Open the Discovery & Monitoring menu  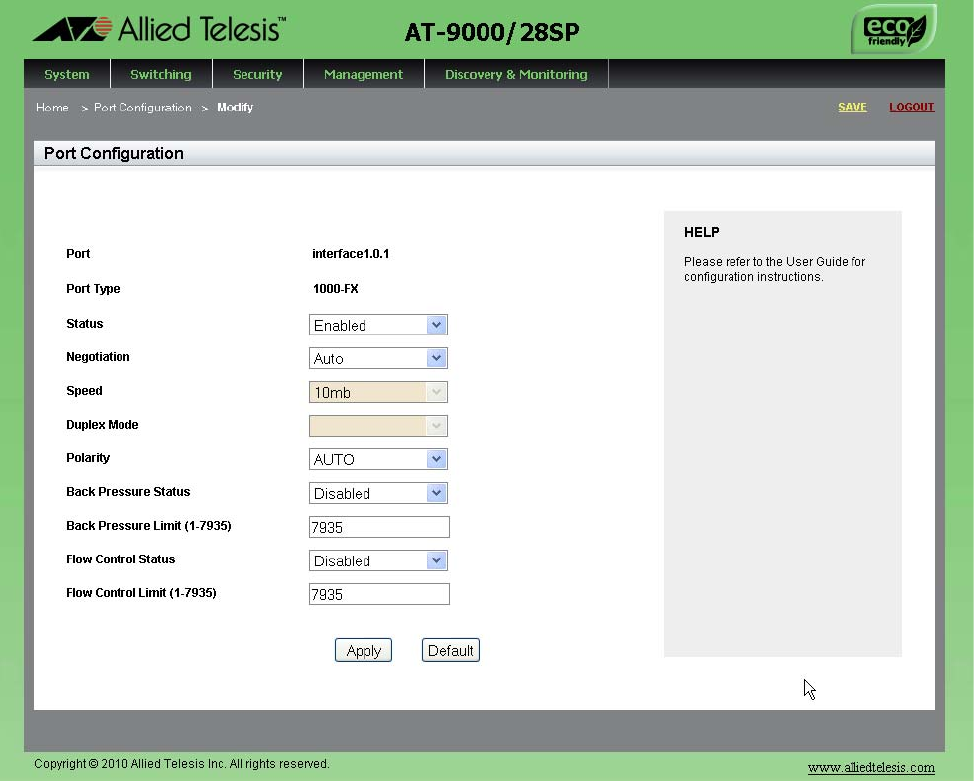[x=516, y=74]
